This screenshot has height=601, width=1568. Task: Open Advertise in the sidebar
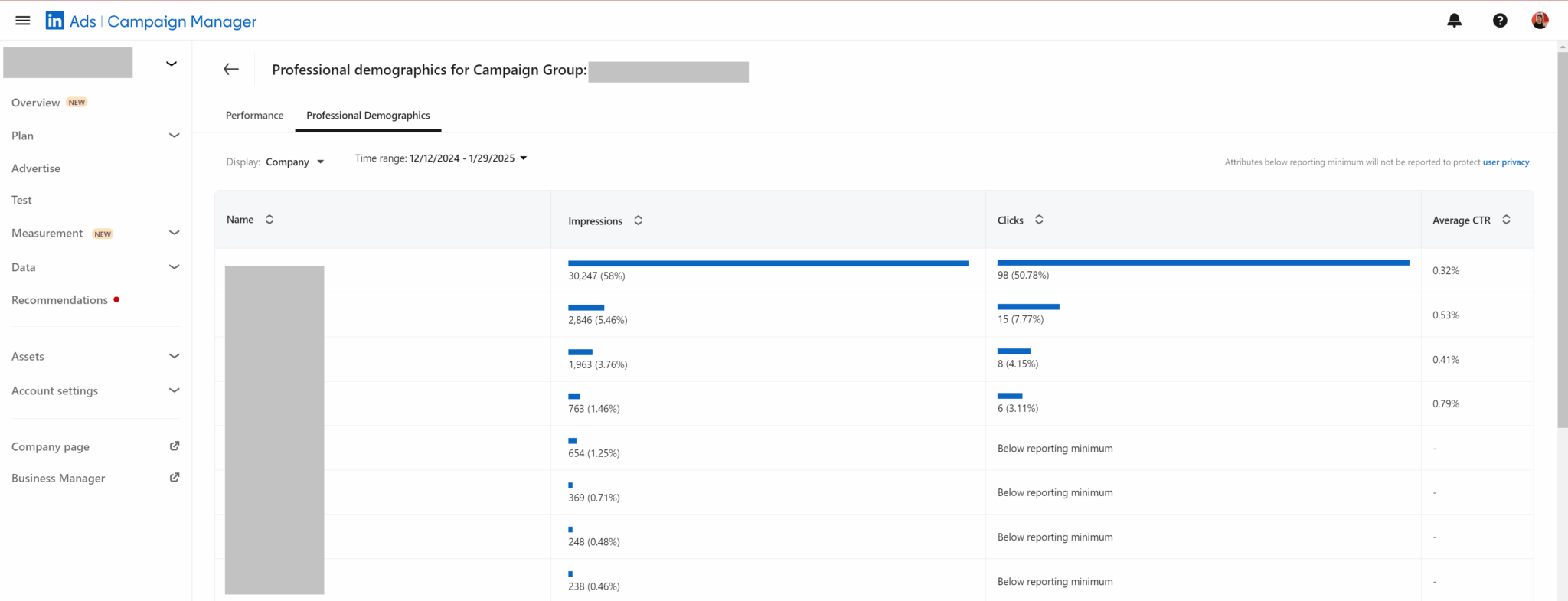pos(36,168)
